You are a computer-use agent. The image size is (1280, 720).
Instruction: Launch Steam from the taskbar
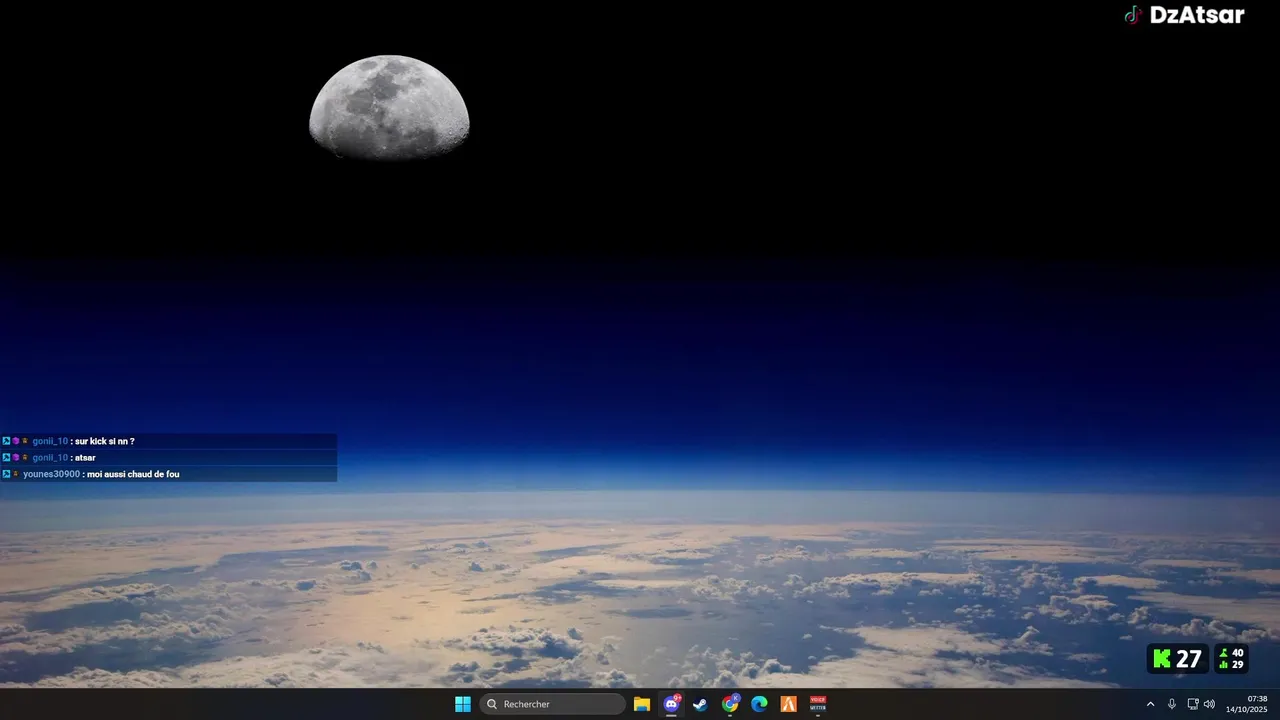(700, 704)
